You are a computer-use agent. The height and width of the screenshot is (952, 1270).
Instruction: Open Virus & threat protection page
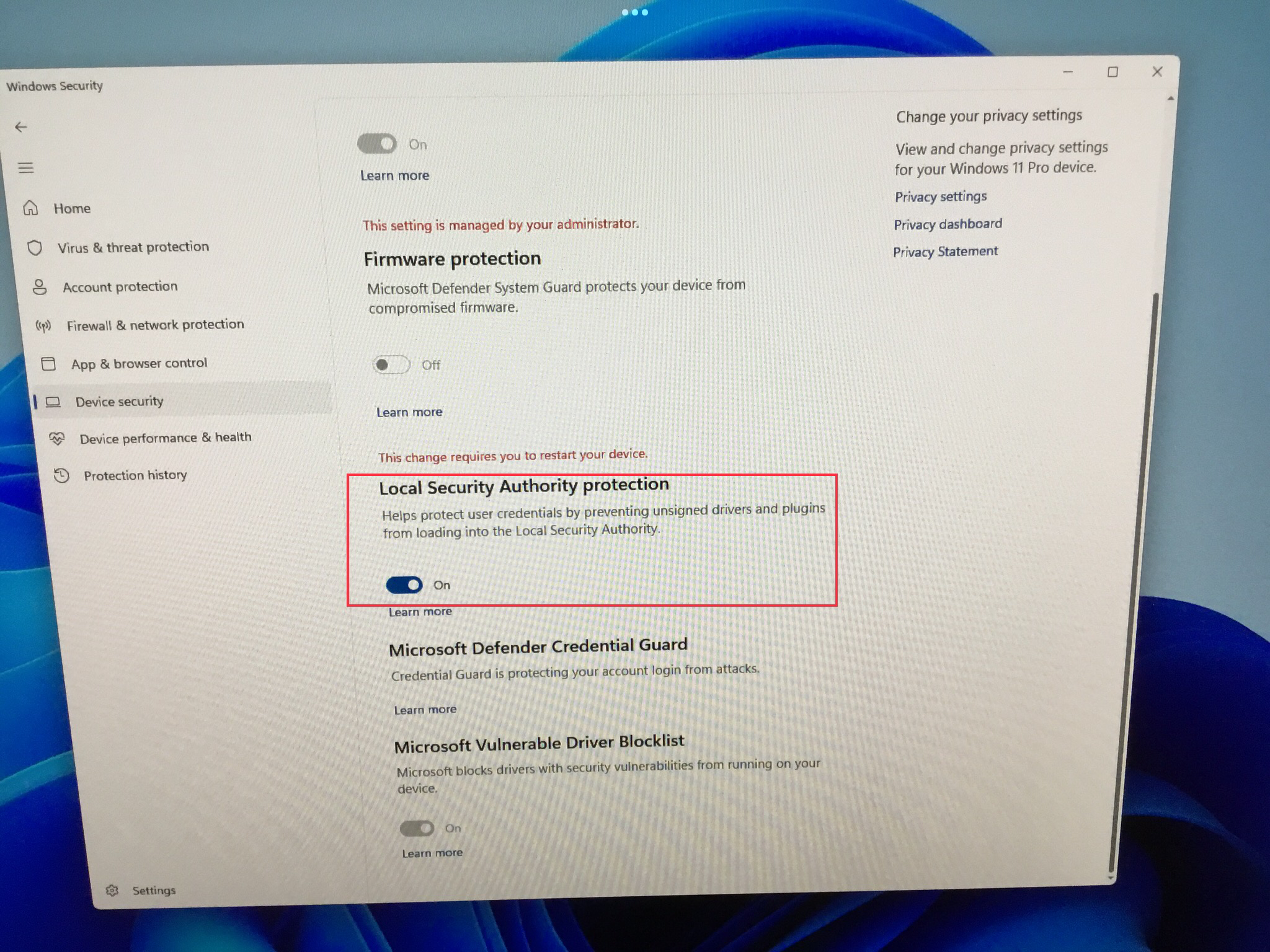click(x=133, y=247)
